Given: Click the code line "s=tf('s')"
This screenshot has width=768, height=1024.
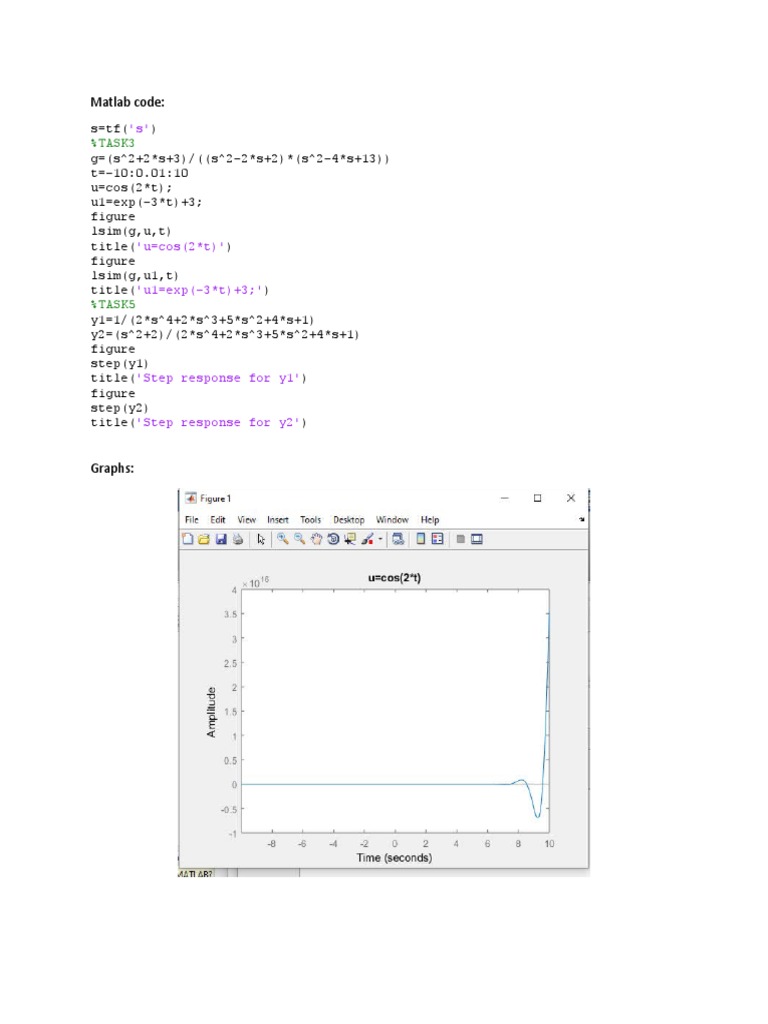Looking at the screenshot, I should [x=123, y=129].
